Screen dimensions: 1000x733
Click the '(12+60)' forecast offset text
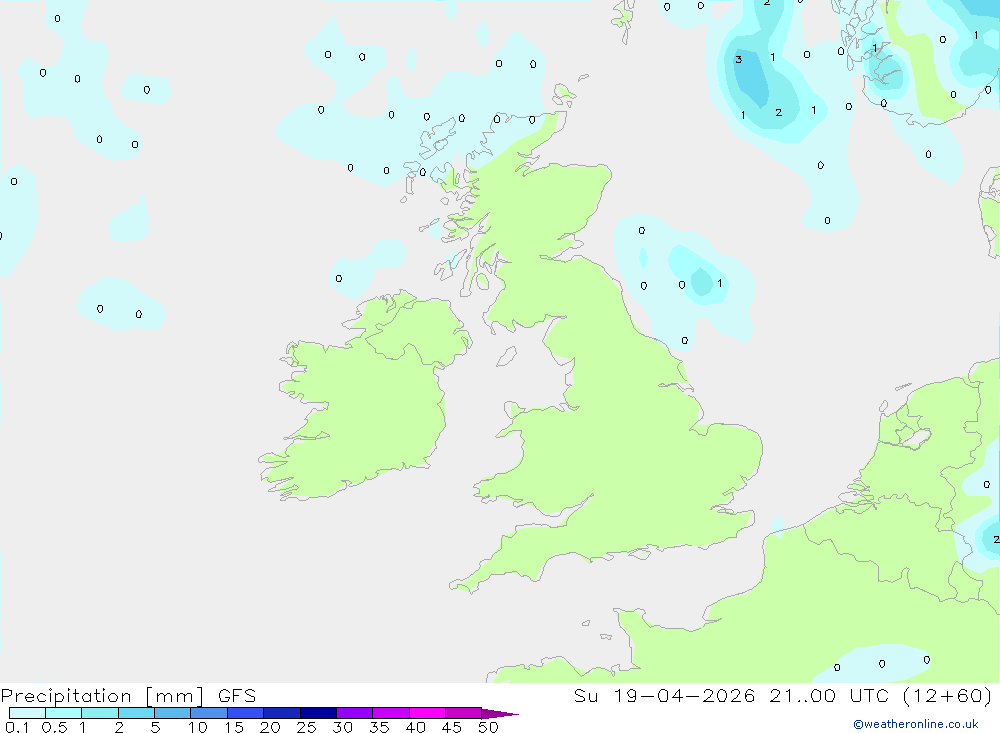(948, 696)
